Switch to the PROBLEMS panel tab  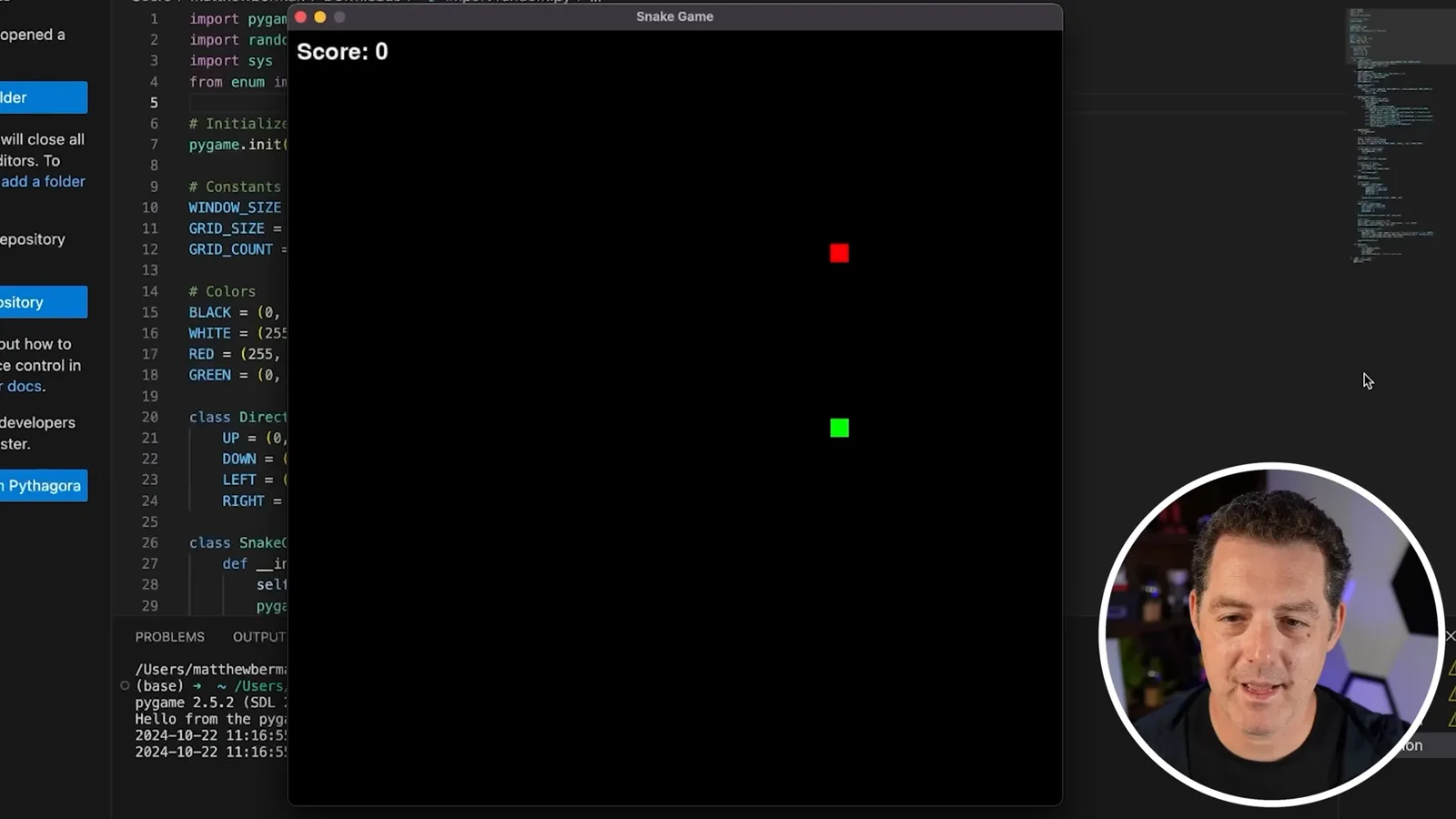pos(169,637)
